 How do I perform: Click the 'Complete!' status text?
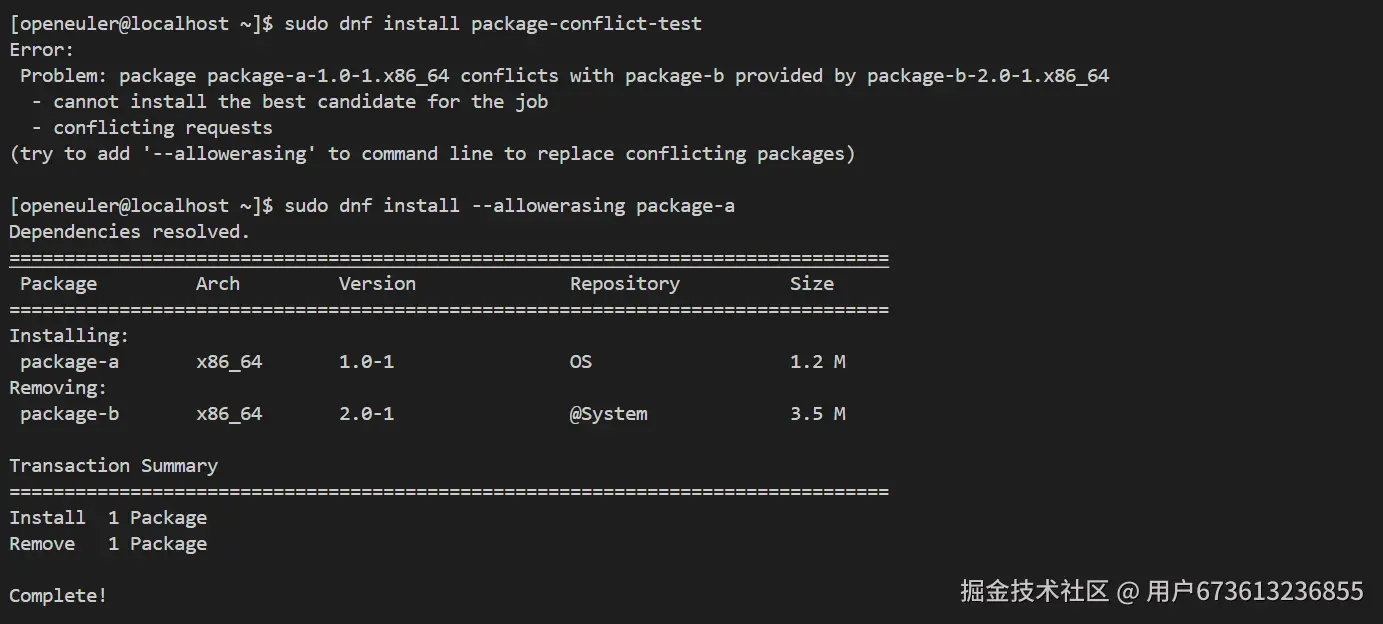click(58, 595)
